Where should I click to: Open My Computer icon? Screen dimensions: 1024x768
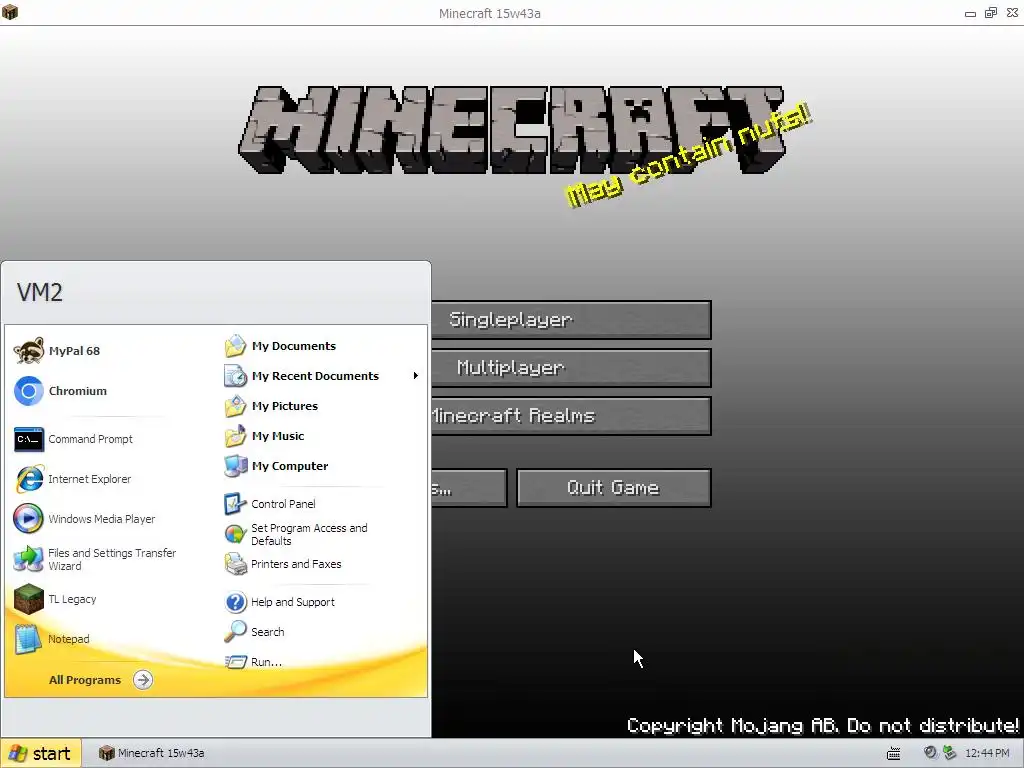coord(235,466)
